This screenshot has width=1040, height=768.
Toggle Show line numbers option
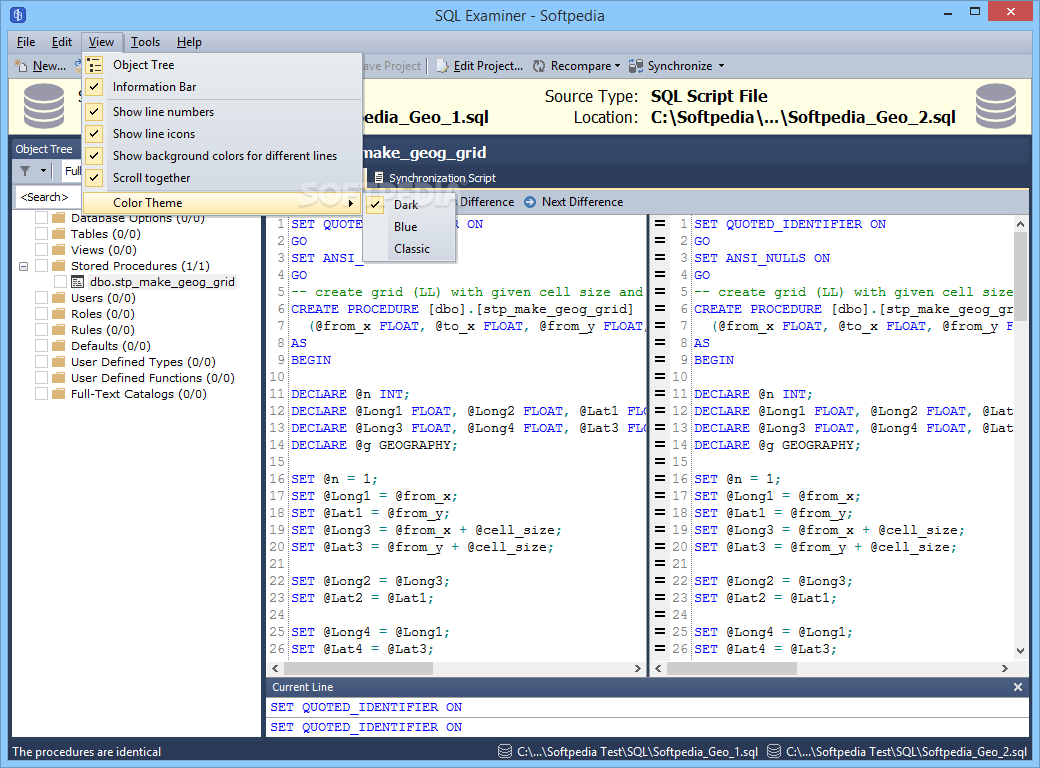(222, 111)
